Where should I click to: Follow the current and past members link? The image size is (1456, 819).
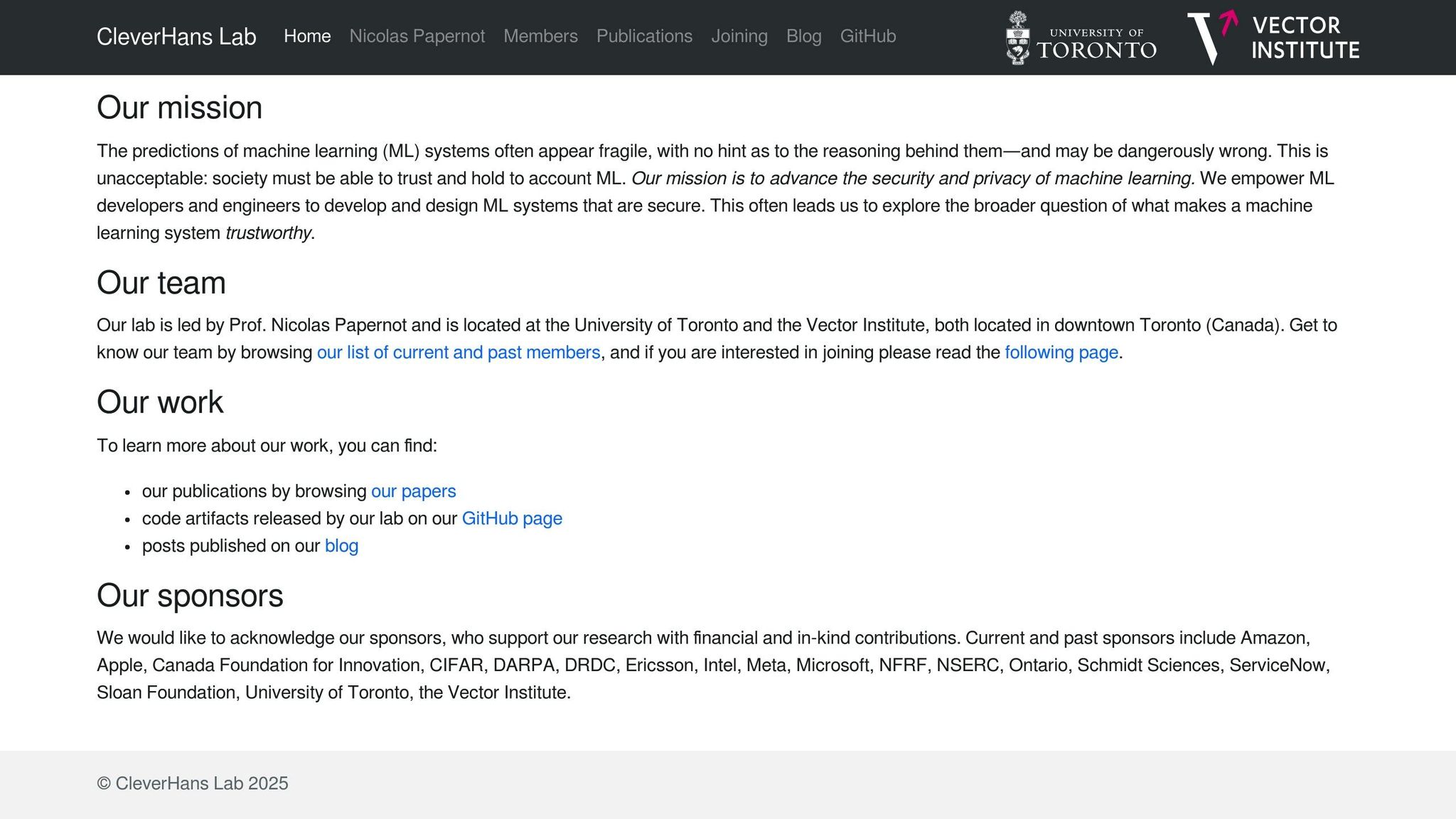[459, 353]
